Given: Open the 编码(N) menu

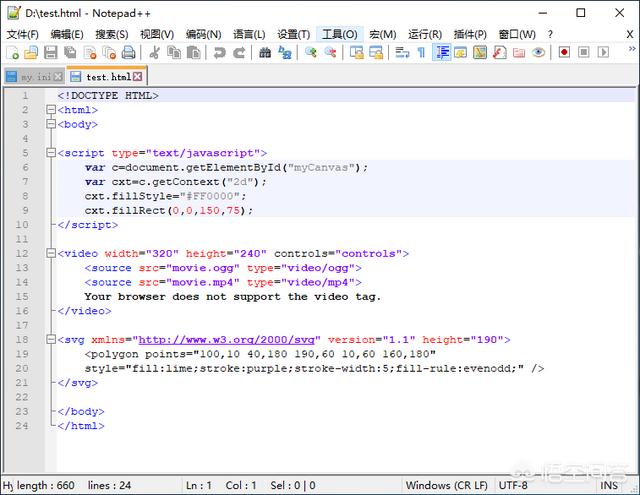Looking at the screenshot, I should (203, 34).
